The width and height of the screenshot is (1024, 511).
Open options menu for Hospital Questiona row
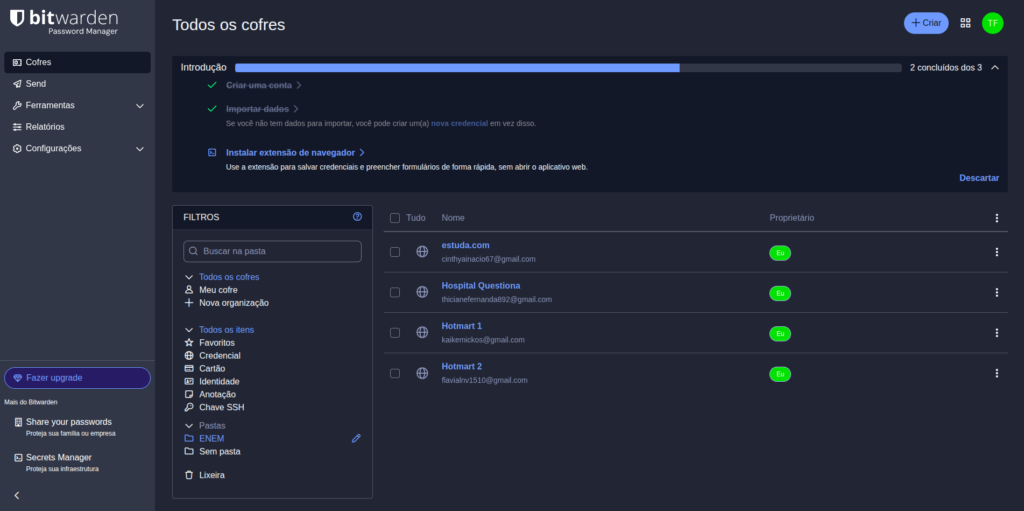997,293
